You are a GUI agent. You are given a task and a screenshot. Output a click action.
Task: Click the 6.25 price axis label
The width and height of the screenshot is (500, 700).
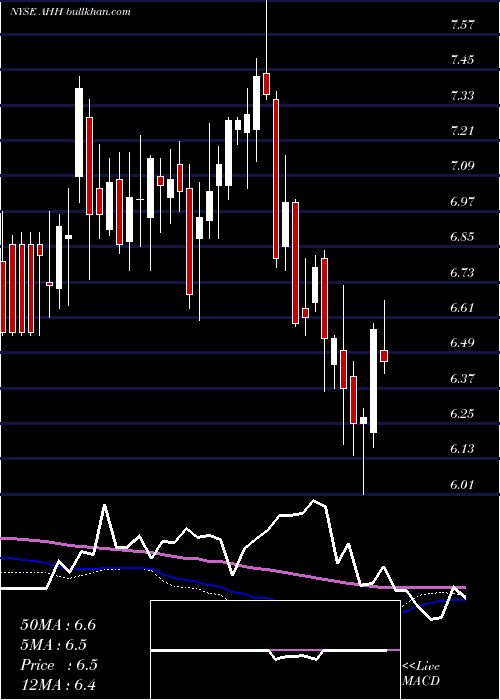coord(462,414)
